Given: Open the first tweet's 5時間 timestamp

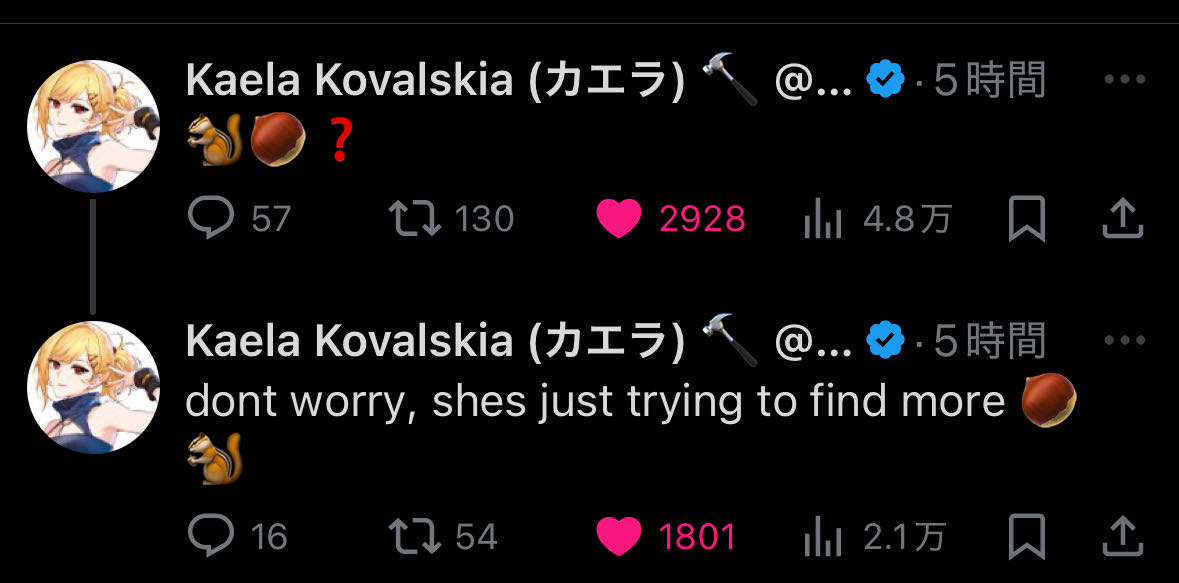Looking at the screenshot, I should point(989,81).
